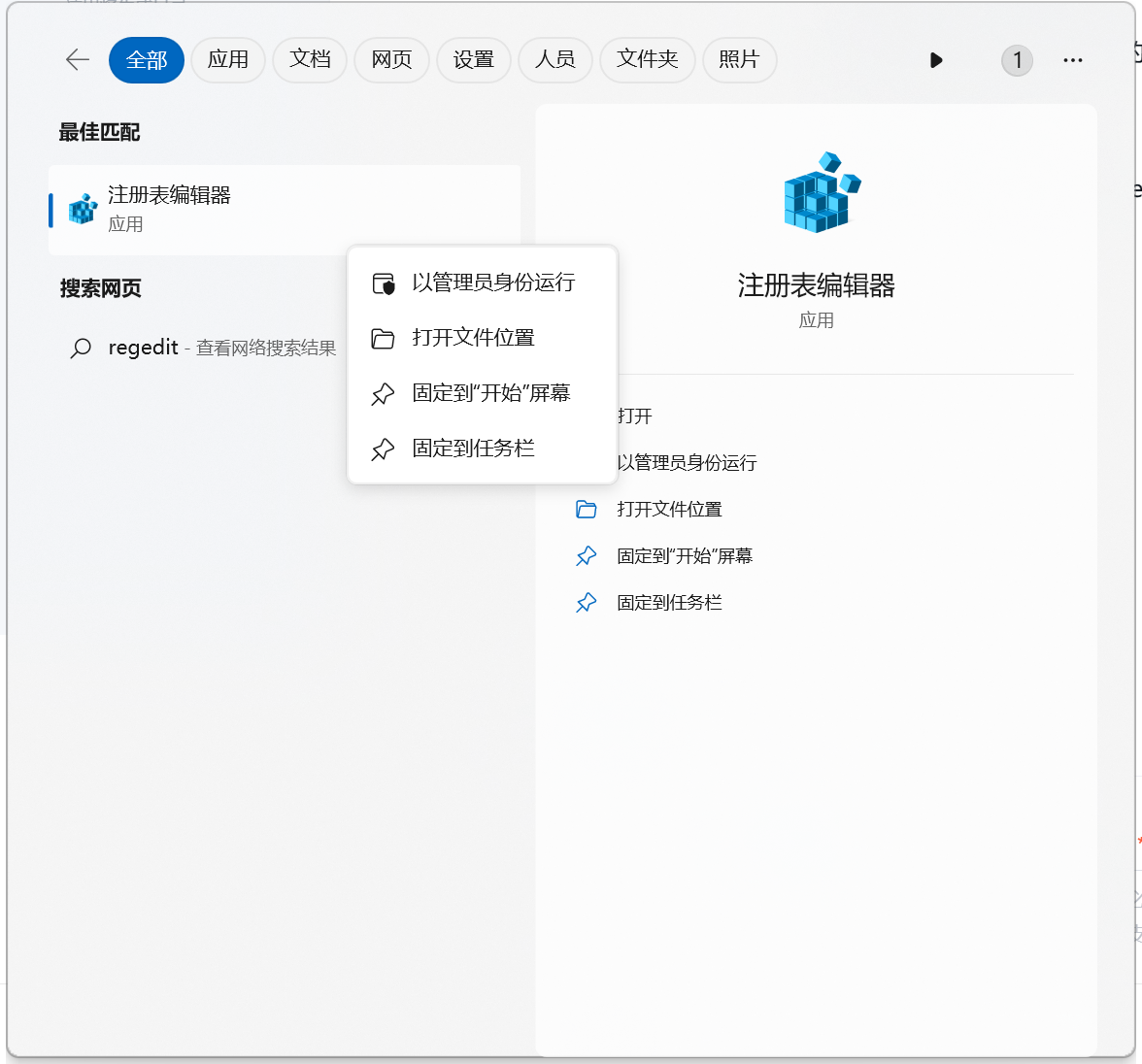Switch to the 照片 filter tab
The height and width of the screenshot is (1064, 1142).
point(739,60)
